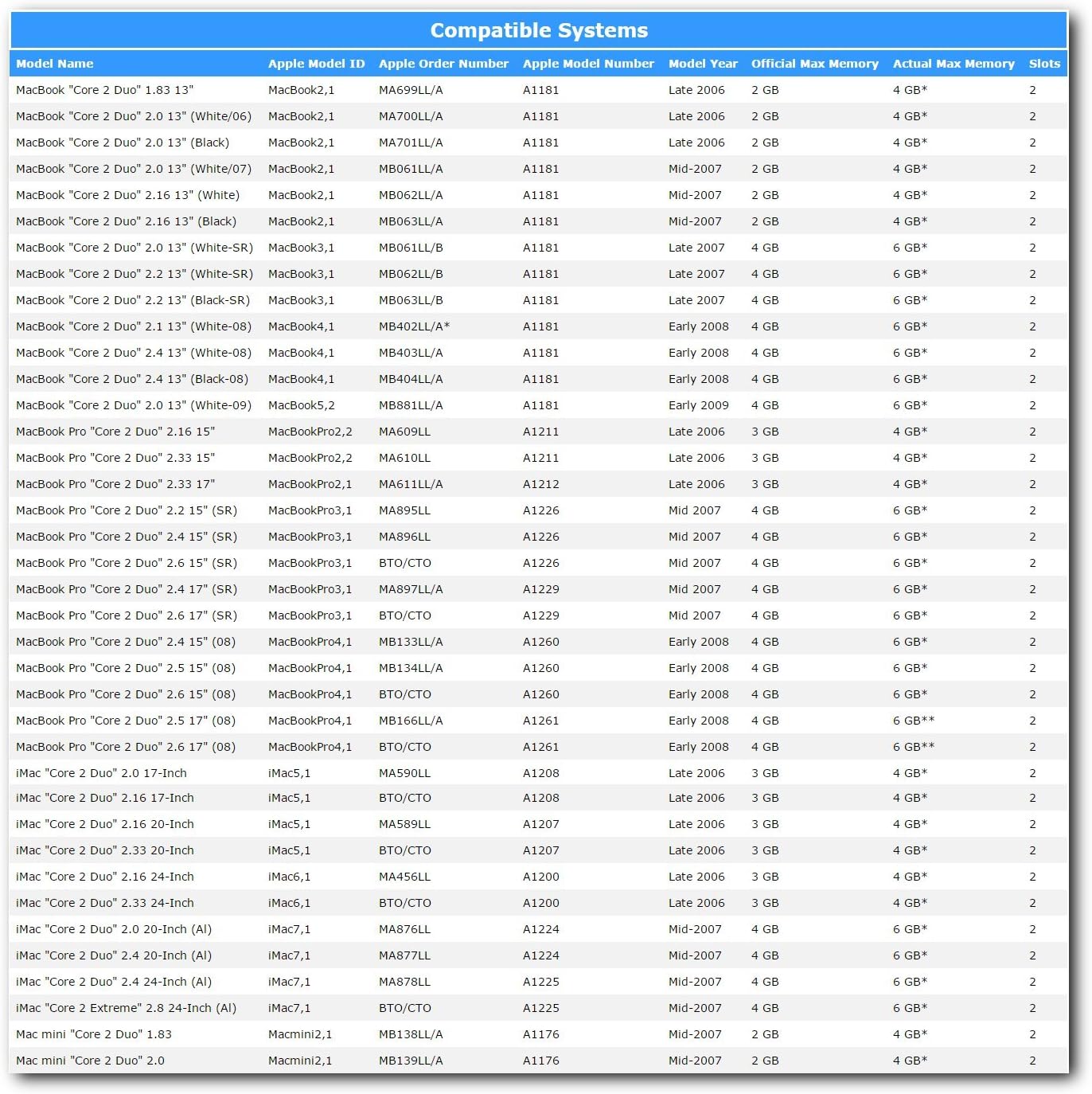Click the "Actual Max Memory" column header
1092x1094 pixels.
(x=954, y=64)
